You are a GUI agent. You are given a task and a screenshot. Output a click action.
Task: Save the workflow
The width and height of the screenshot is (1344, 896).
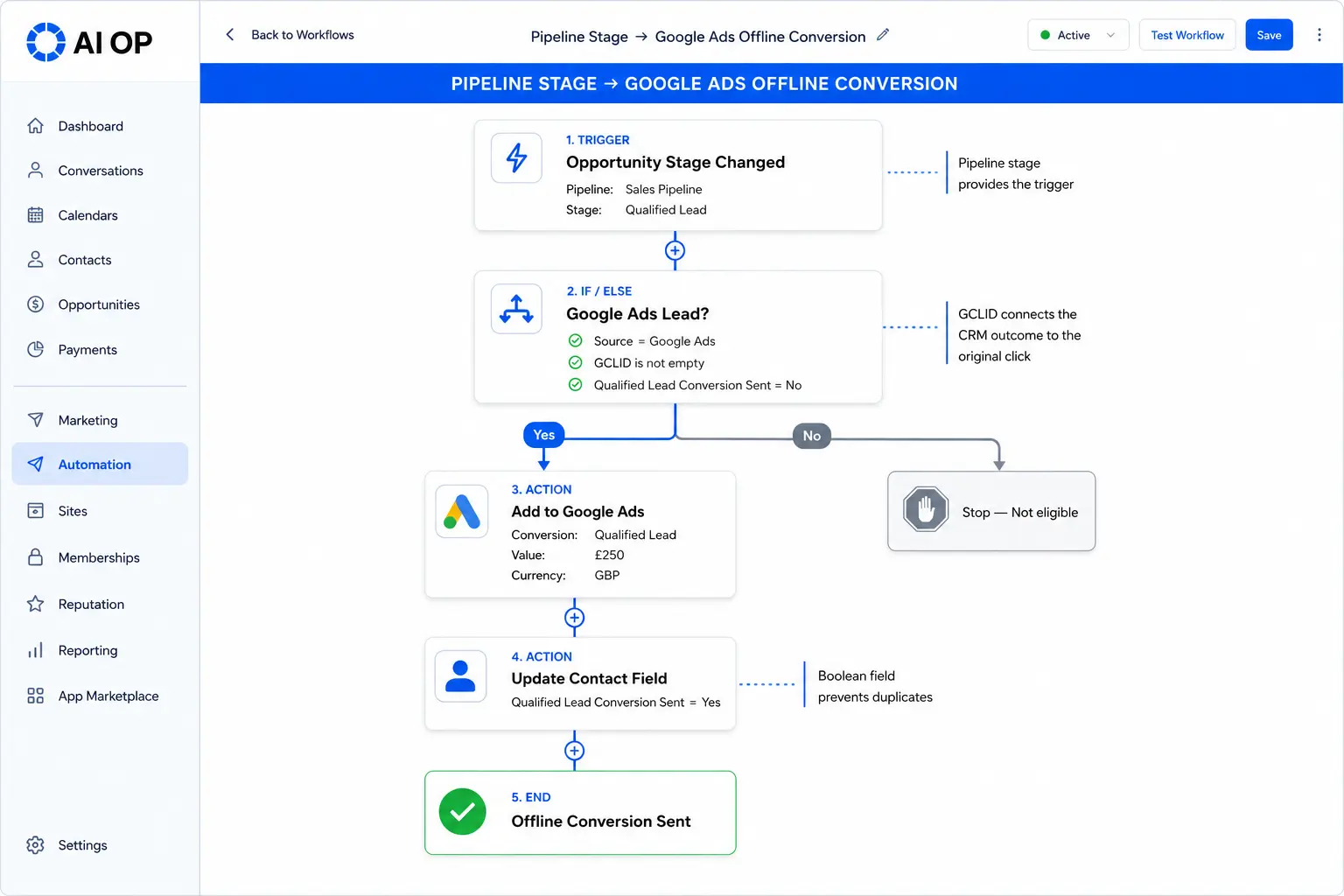1269,35
